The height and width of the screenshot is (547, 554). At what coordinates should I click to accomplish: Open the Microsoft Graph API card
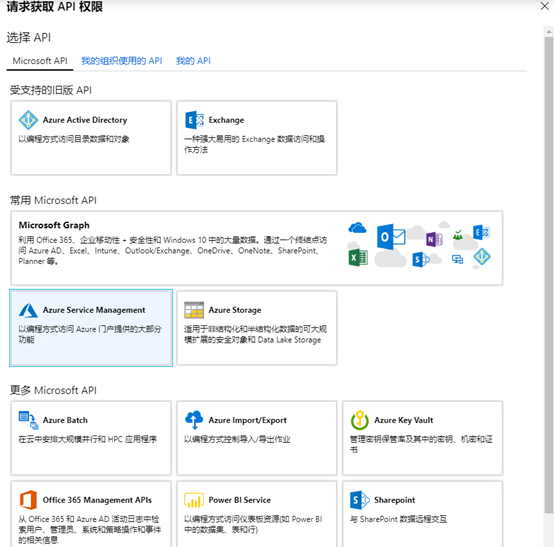pos(257,248)
